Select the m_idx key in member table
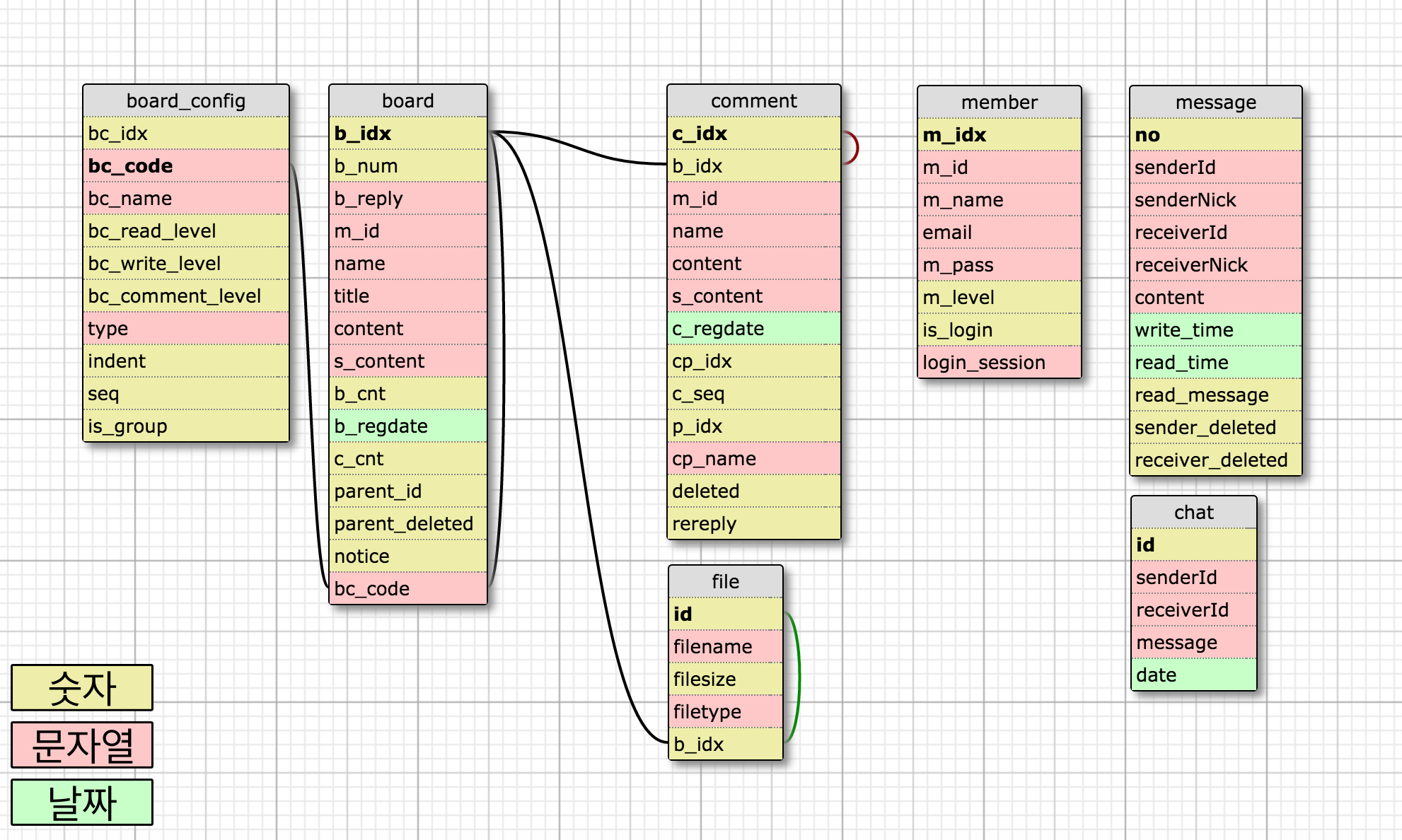The image size is (1402, 840). click(999, 135)
